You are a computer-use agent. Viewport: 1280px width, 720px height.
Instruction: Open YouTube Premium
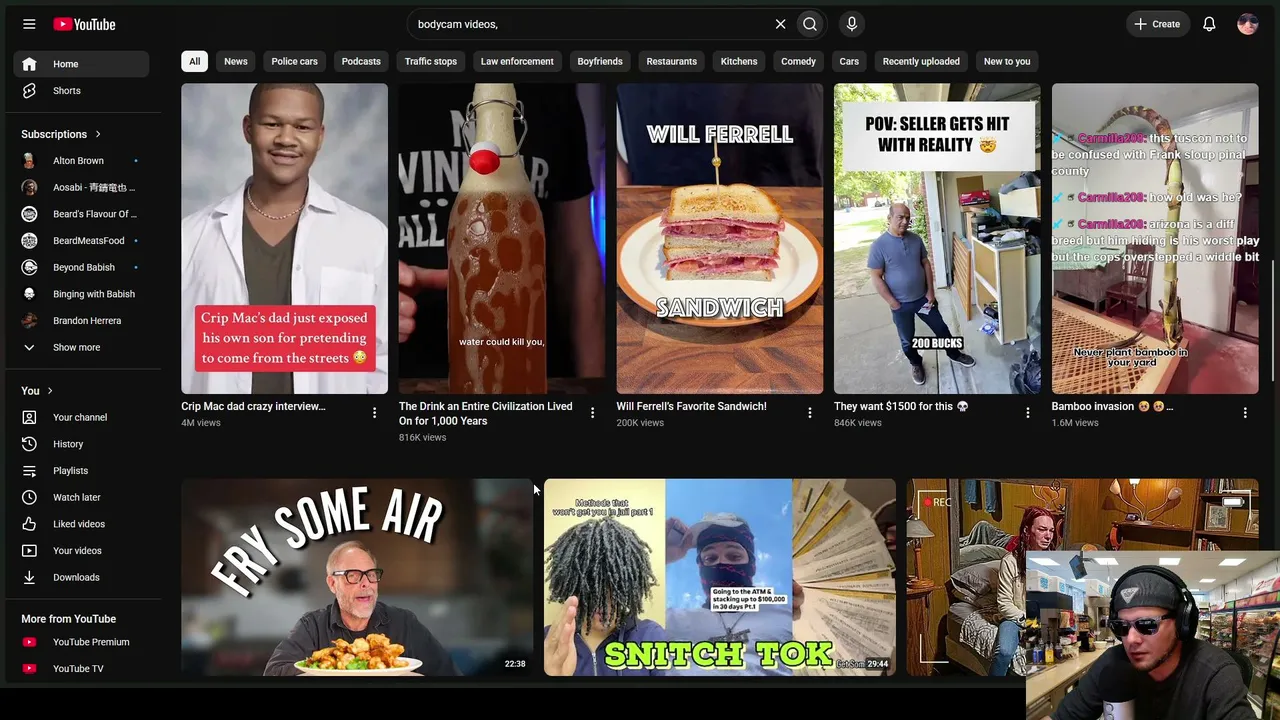(x=81, y=642)
